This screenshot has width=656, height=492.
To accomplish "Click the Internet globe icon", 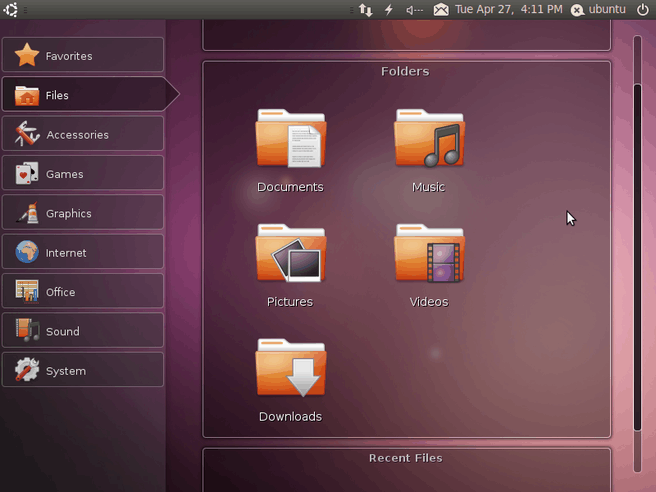I will tap(27, 252).
